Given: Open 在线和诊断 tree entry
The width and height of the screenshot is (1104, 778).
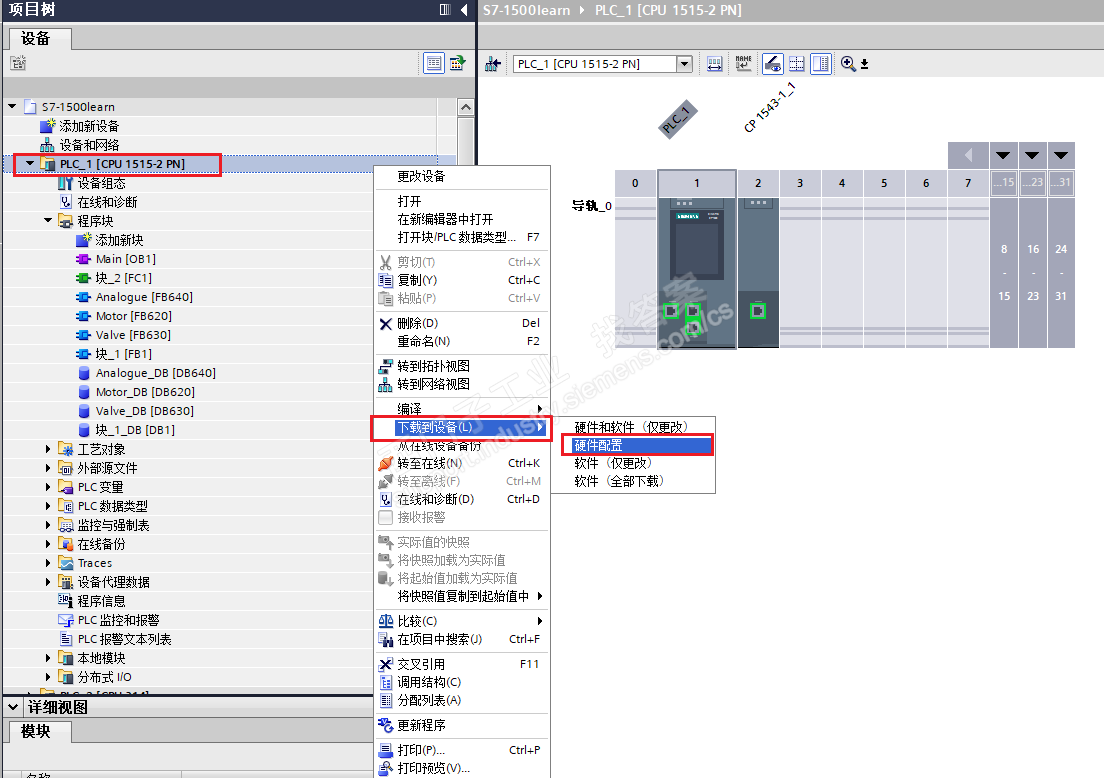Looking at the screenshot, I should tap(107, 202).
